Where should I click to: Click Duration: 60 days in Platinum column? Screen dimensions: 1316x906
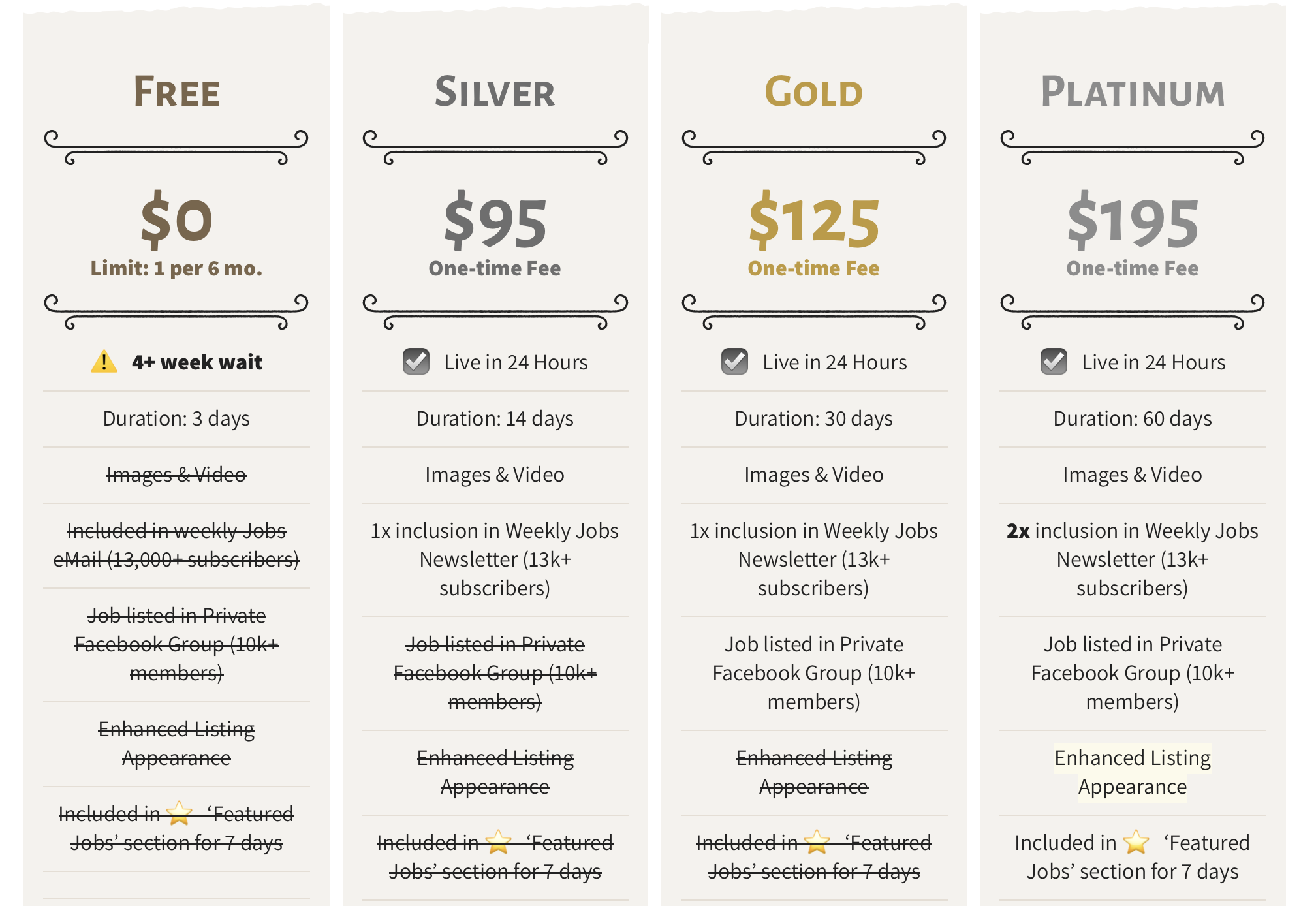(x=1133, y=418)
